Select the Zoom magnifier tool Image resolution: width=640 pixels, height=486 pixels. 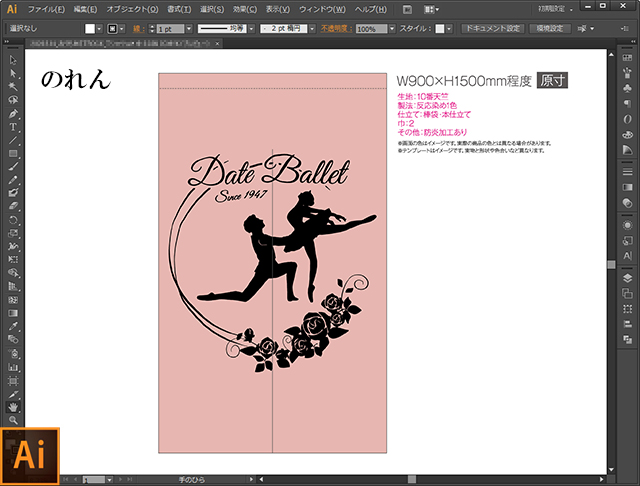(x=13, y=420)
